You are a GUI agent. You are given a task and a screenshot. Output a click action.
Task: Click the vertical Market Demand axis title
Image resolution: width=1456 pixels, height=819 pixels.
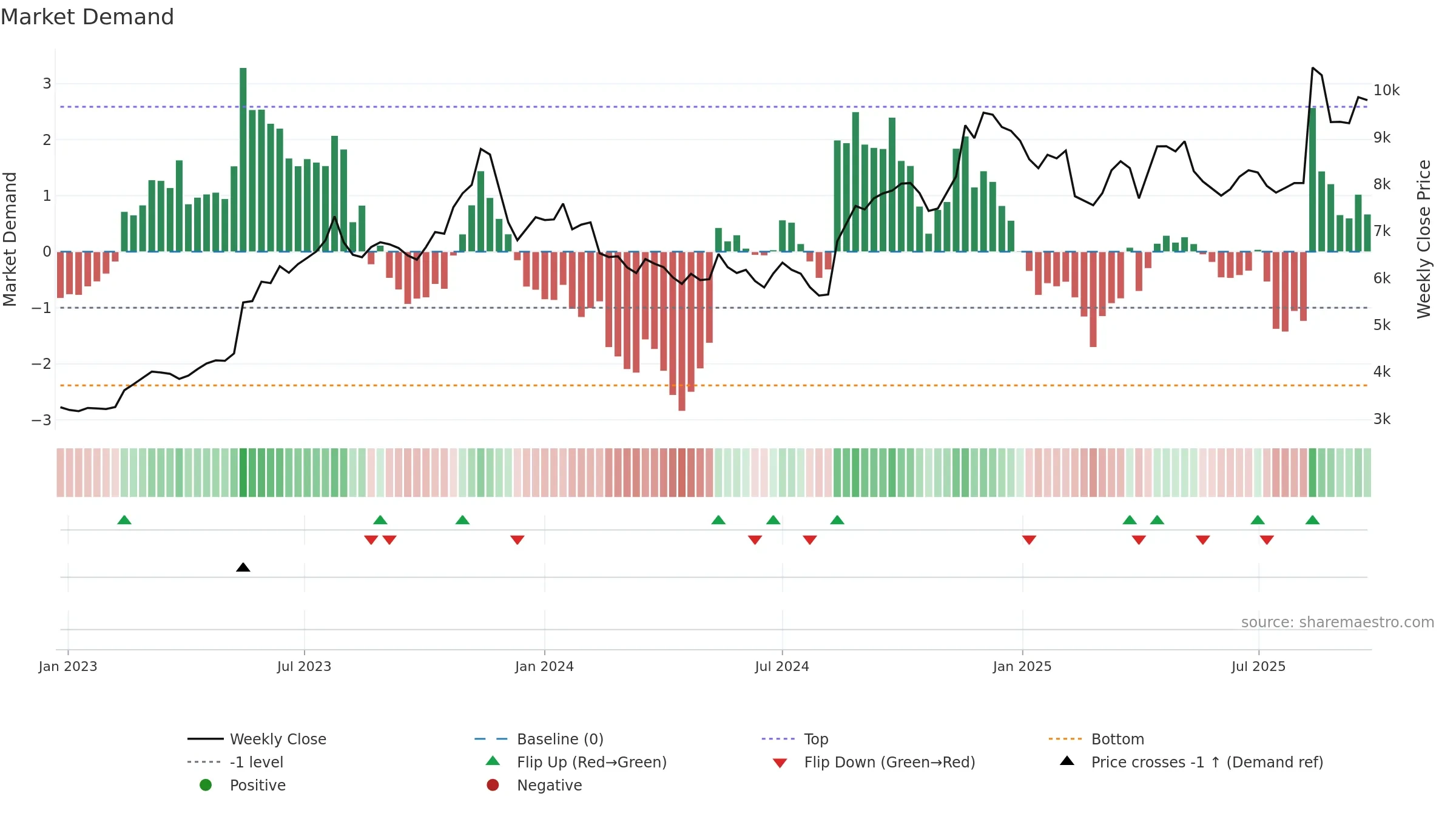coord(10,239)
